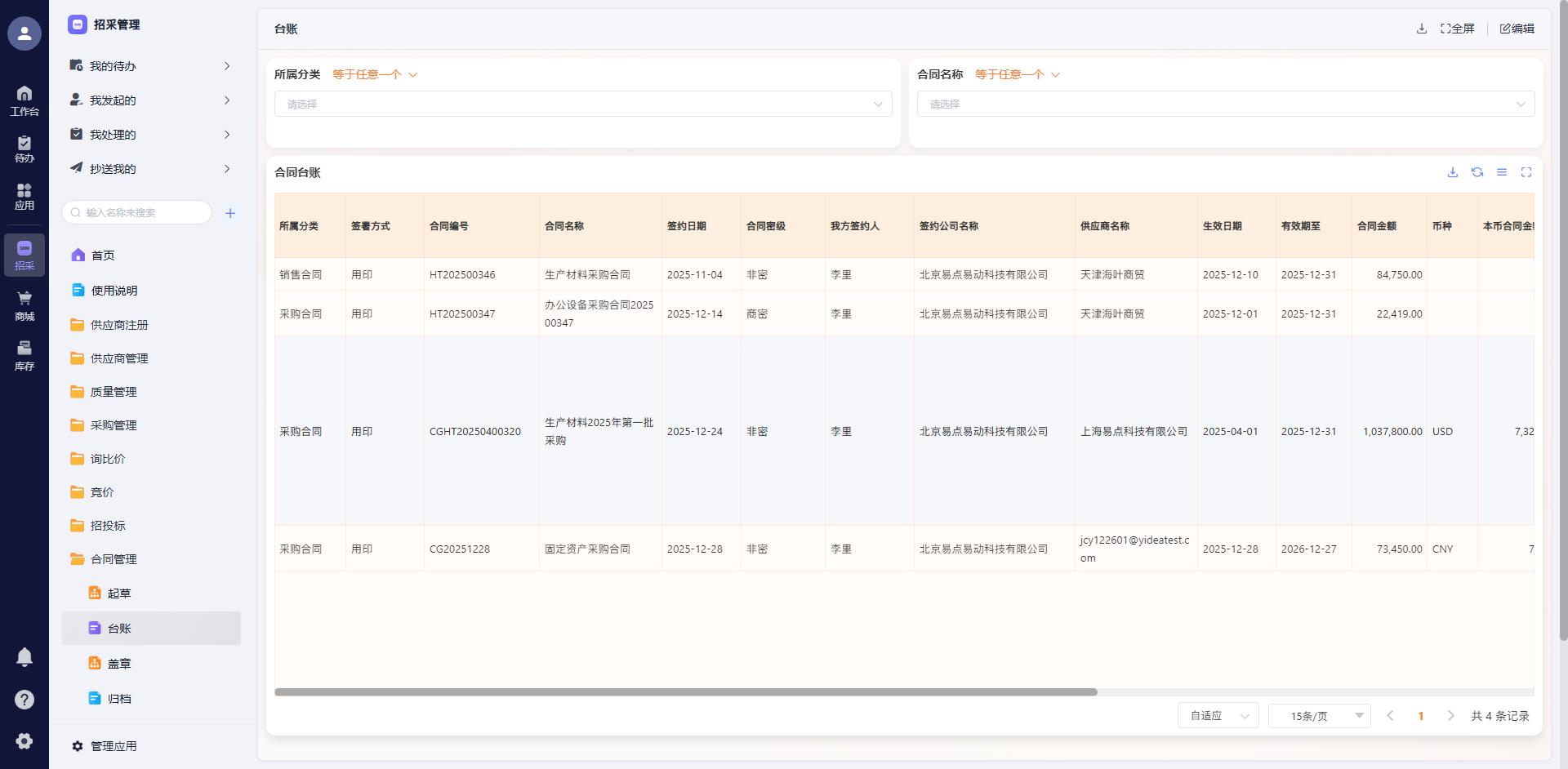Image resolution: width=1568 pixels, height=769 pixels.
Task: Open the settings gear in left rail
Action: pyautogui.click(x=24, y=740)
